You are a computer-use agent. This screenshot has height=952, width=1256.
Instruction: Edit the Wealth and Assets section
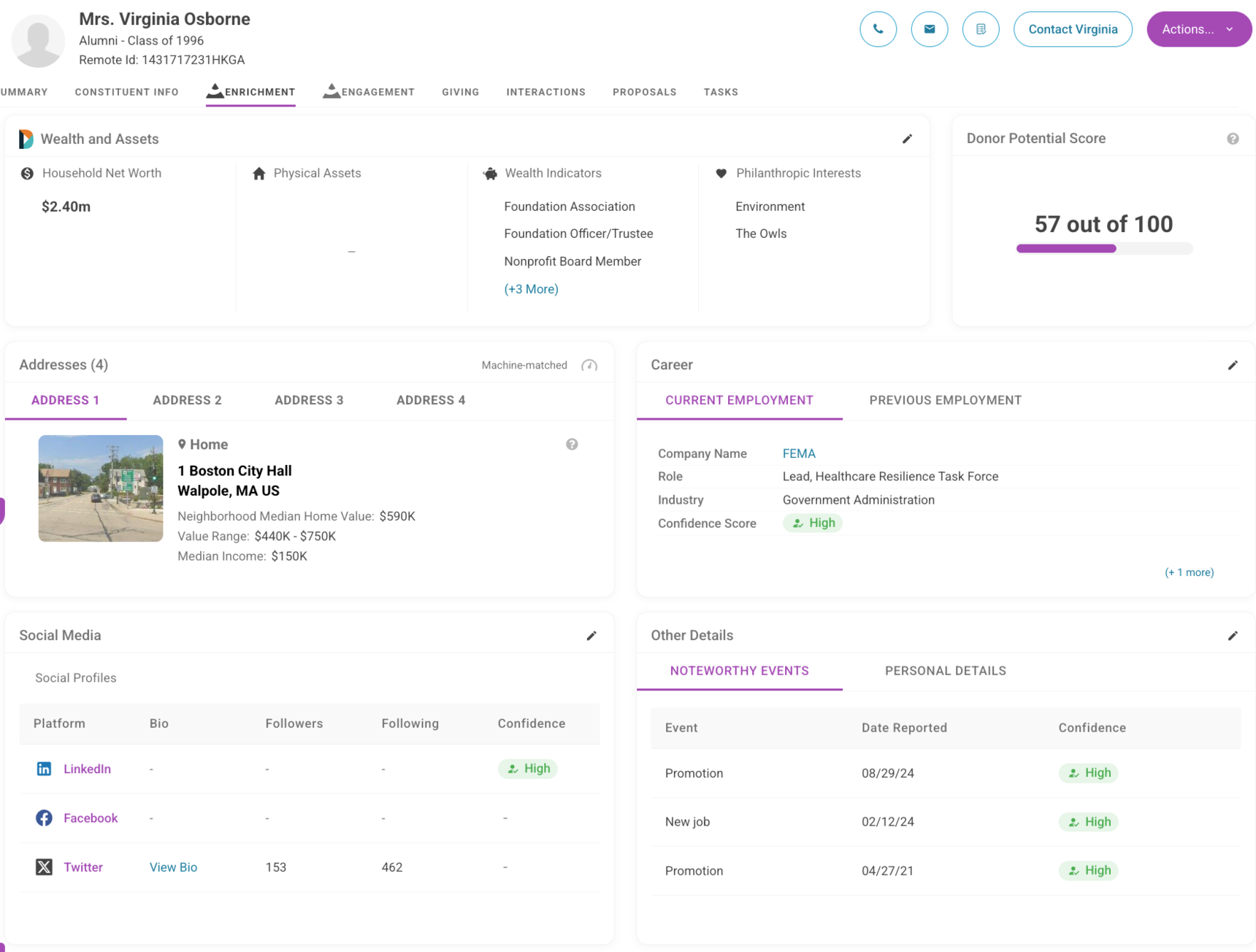point(907,139)
